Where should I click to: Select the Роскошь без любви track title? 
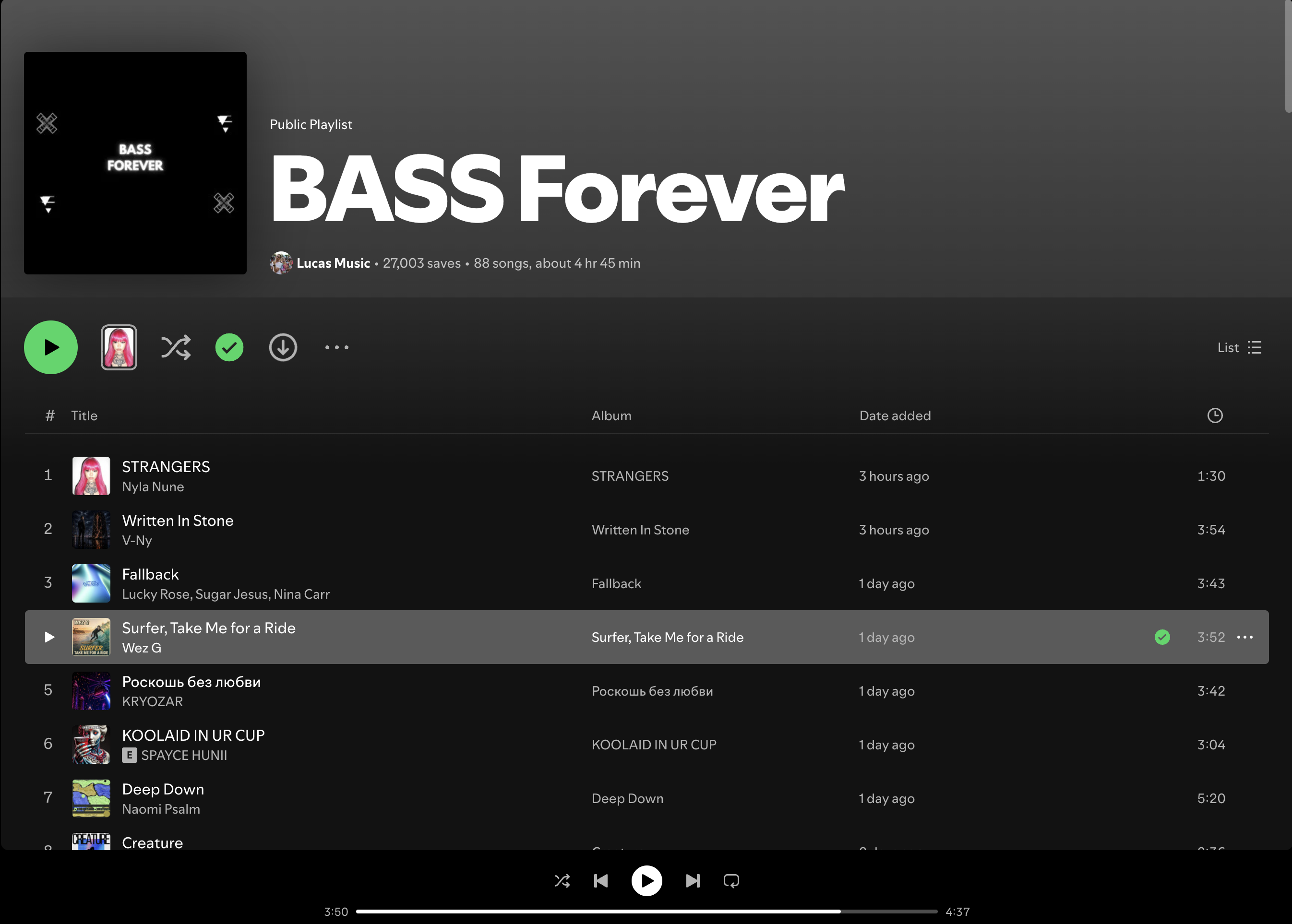pyautogui.click(x=191, y=682)
